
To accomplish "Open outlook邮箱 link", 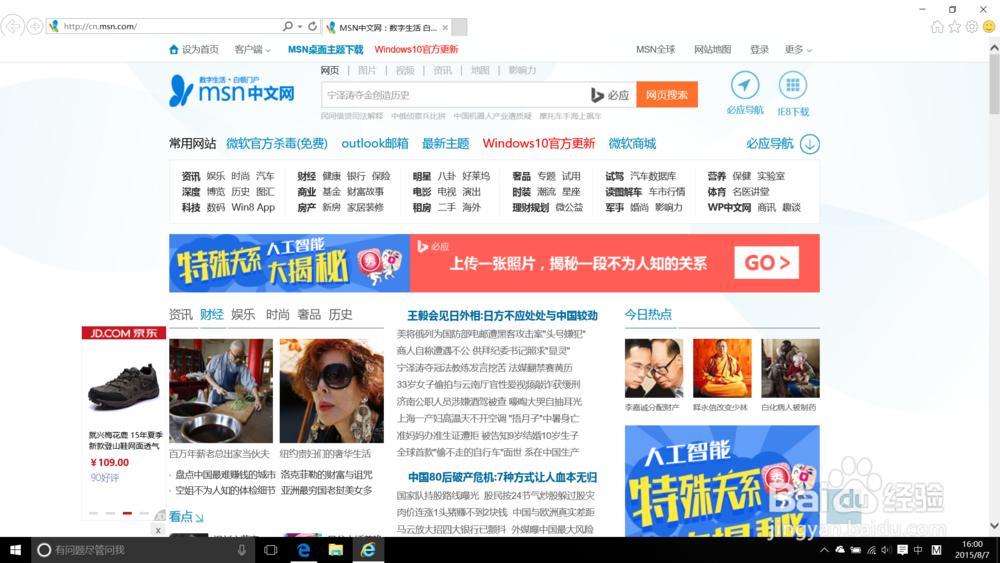I will click(375, 143).
